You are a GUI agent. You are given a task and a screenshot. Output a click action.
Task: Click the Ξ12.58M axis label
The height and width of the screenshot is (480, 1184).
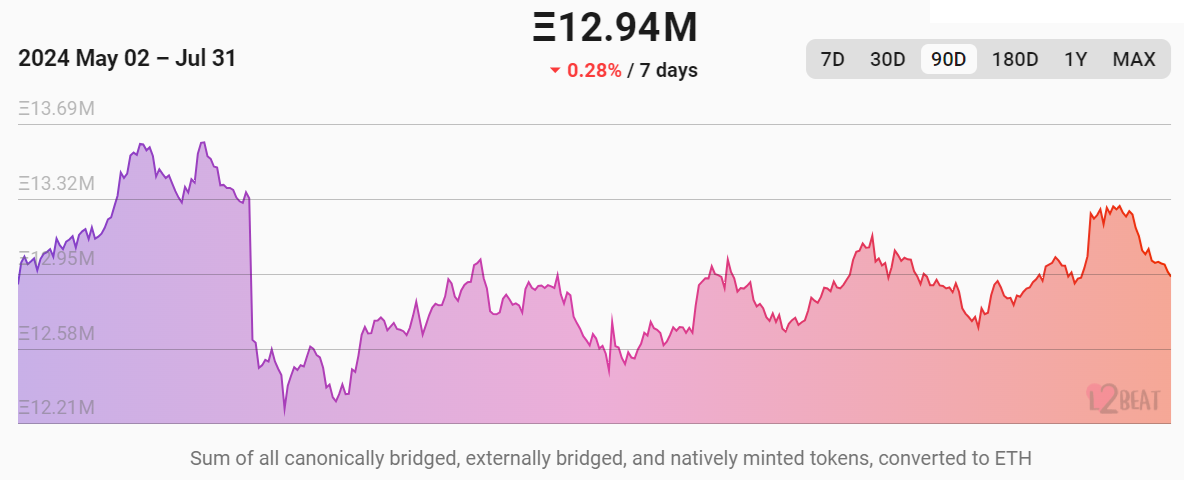point(57,333)
